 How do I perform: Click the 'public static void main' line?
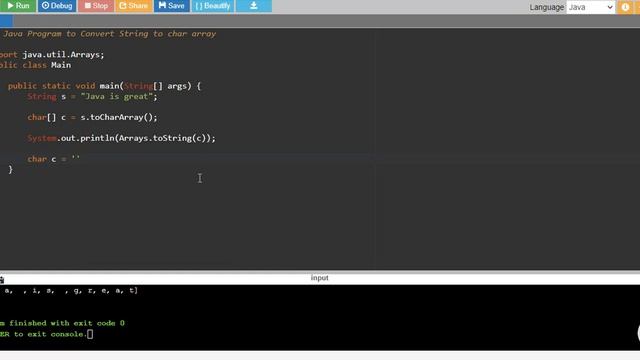[104, 86]
